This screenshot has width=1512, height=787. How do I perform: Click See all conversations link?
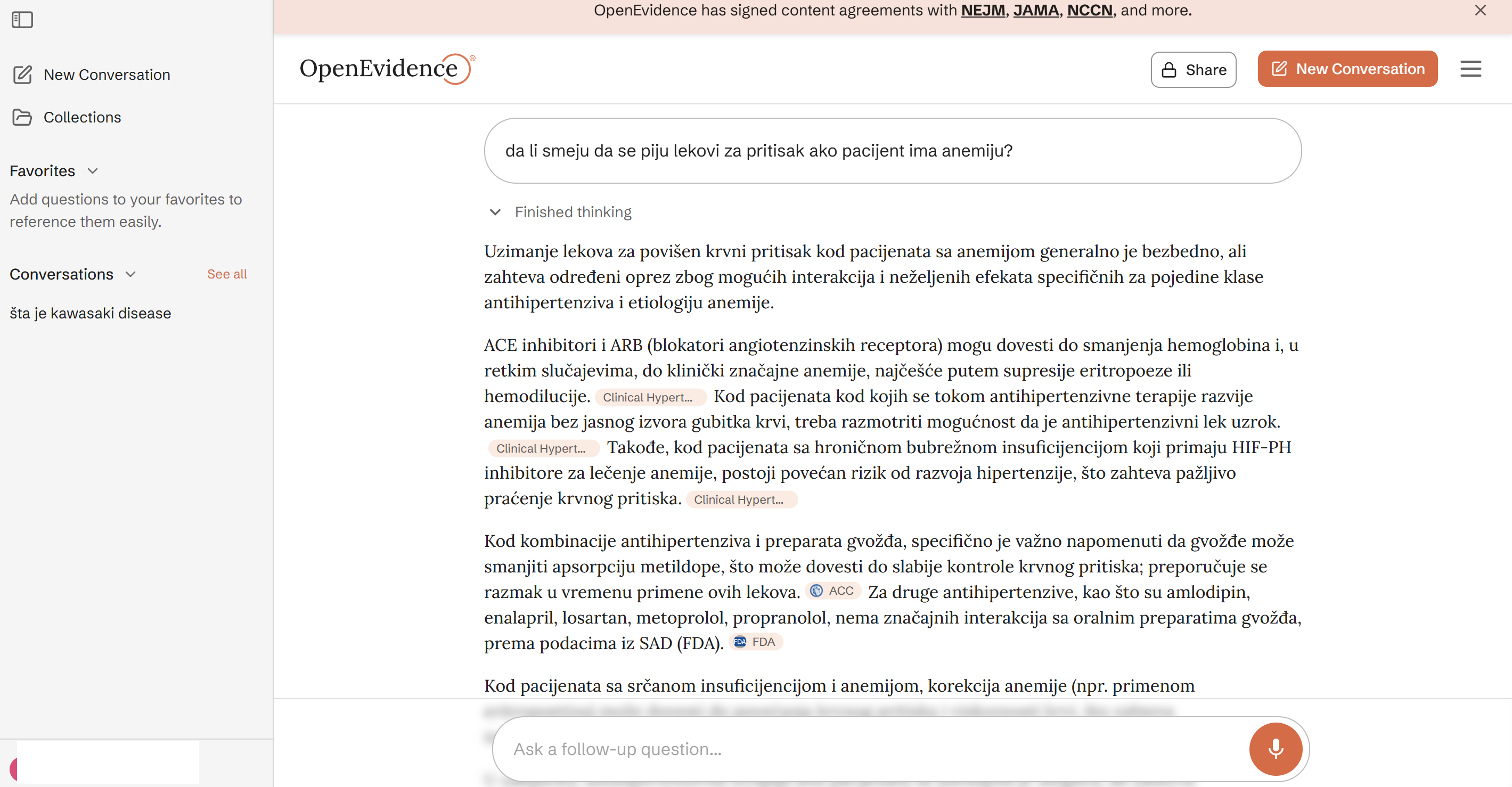tap(226, 274)
